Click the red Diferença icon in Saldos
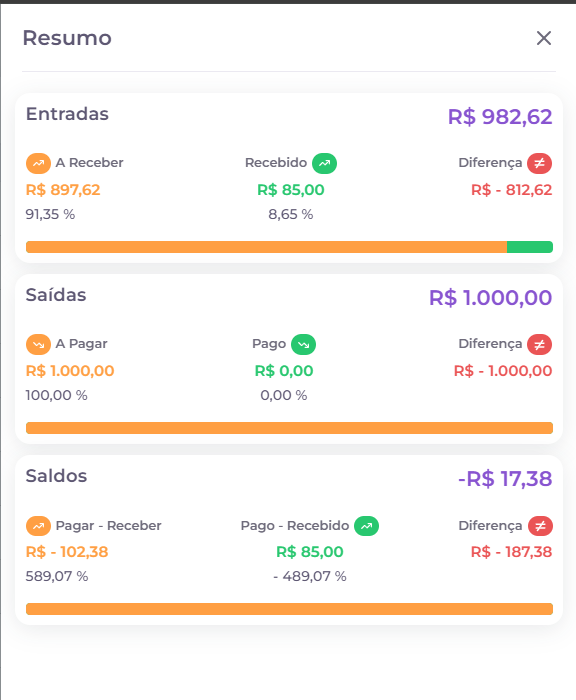Screen dimensions: 576x700 540,526
